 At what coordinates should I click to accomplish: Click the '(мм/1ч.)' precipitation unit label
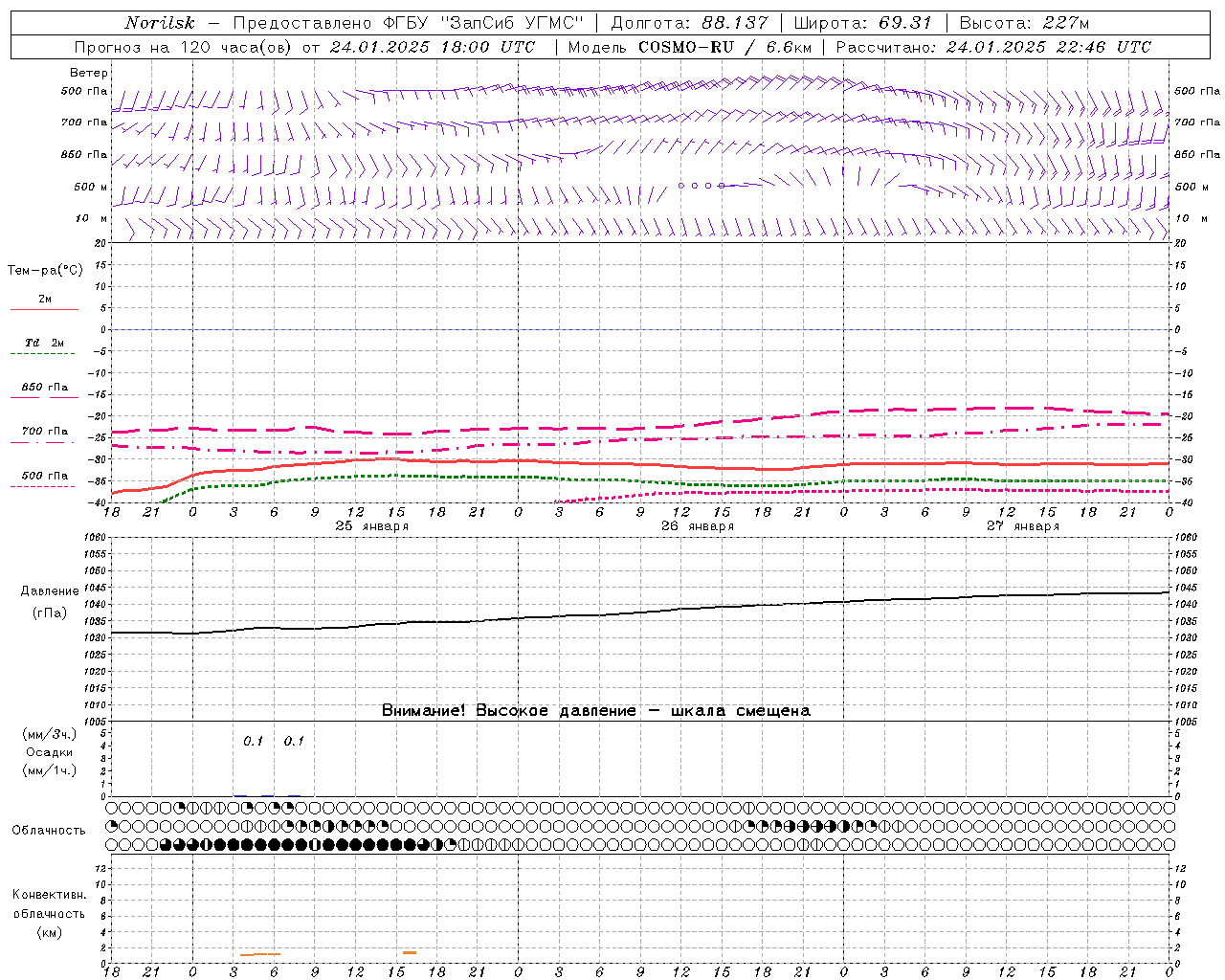click(x=50, y=770)
